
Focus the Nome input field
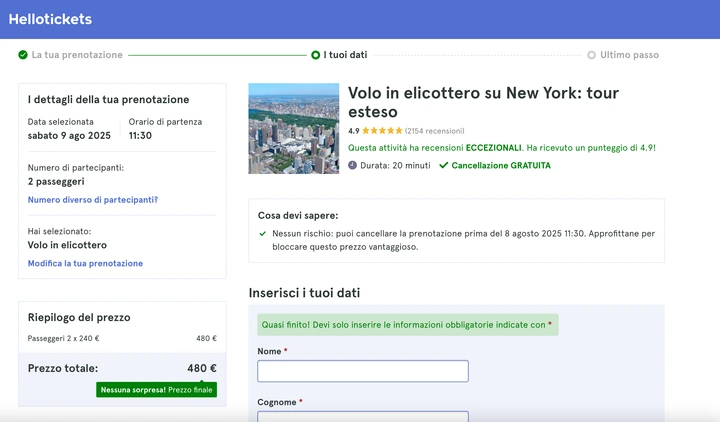click(362, 371)
